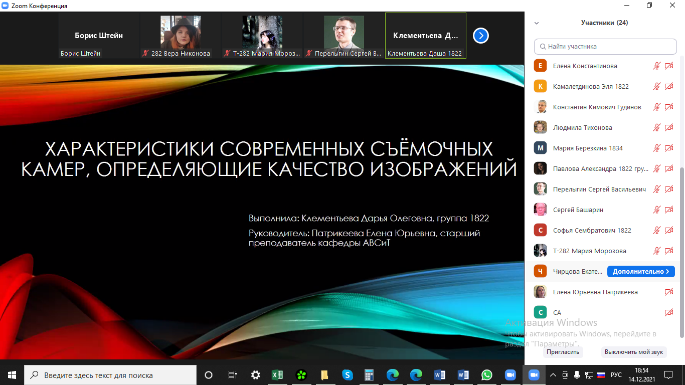The width and height of the screenshot is (685, 385).
Task: Click the next participants arrow in video strip
Action: tap(481, 36)
